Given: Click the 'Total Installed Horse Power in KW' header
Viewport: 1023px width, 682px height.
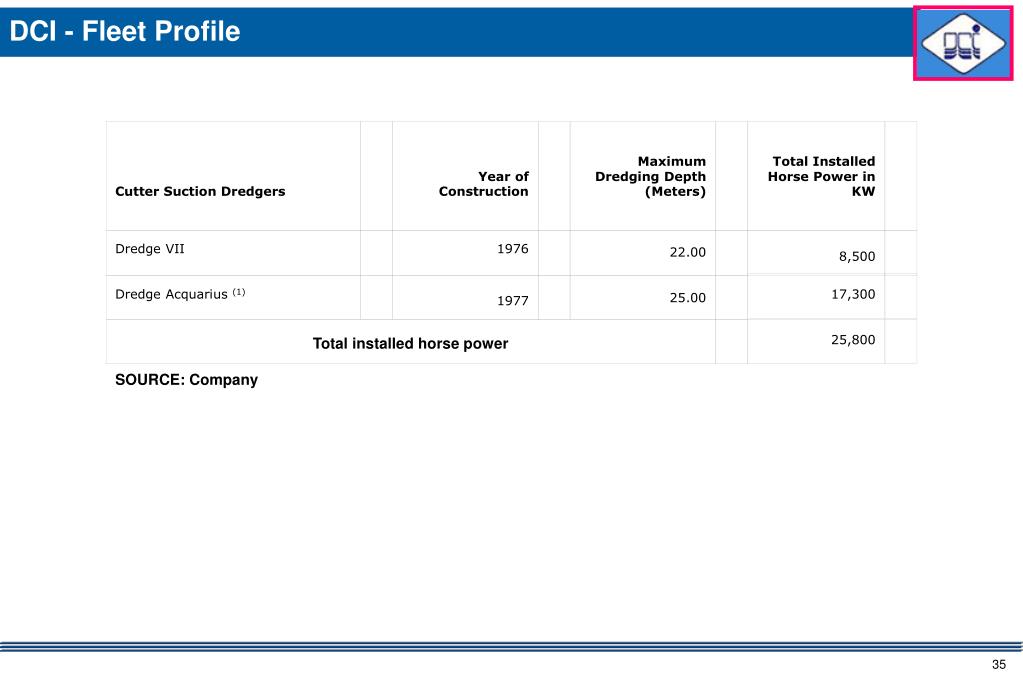Looking at the screenshot, I should 821,176.
